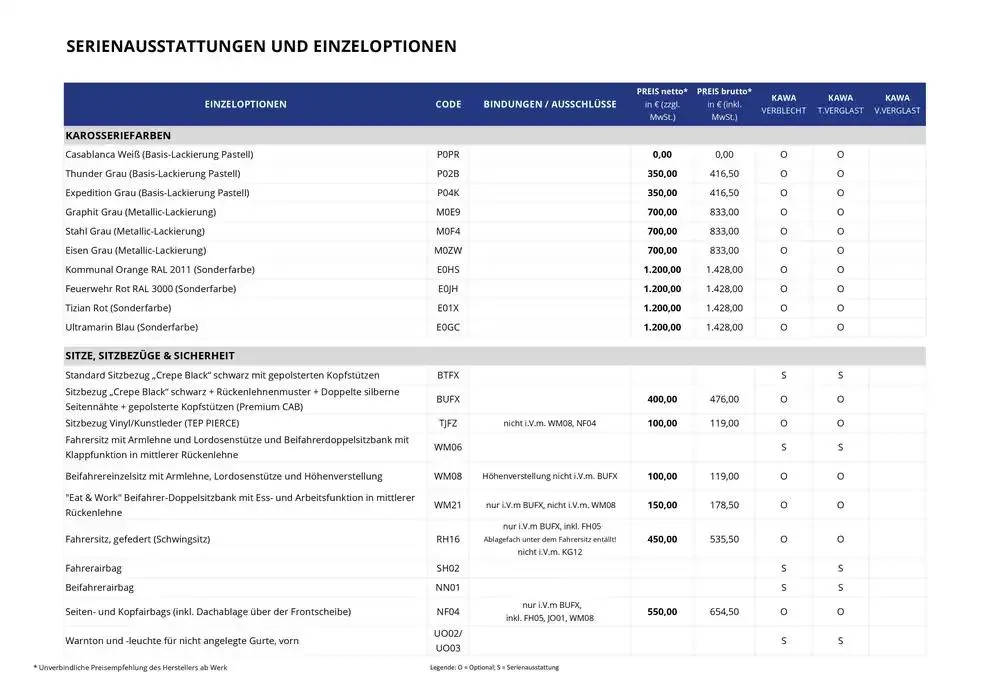
Task: Click the footnote about Unverbindliche Preisempfehlung
Action: pos(146,666)
